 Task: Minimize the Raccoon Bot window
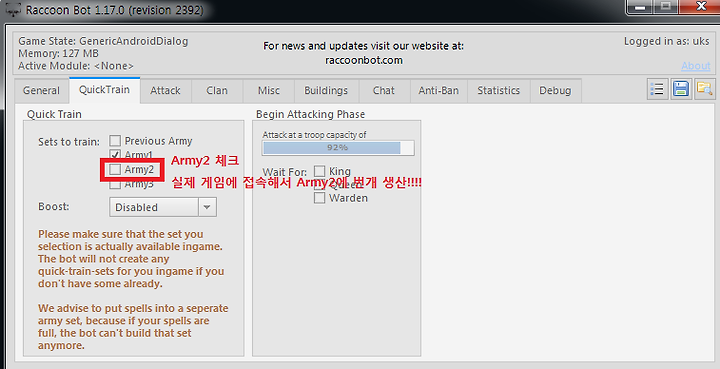pos(640,7)
